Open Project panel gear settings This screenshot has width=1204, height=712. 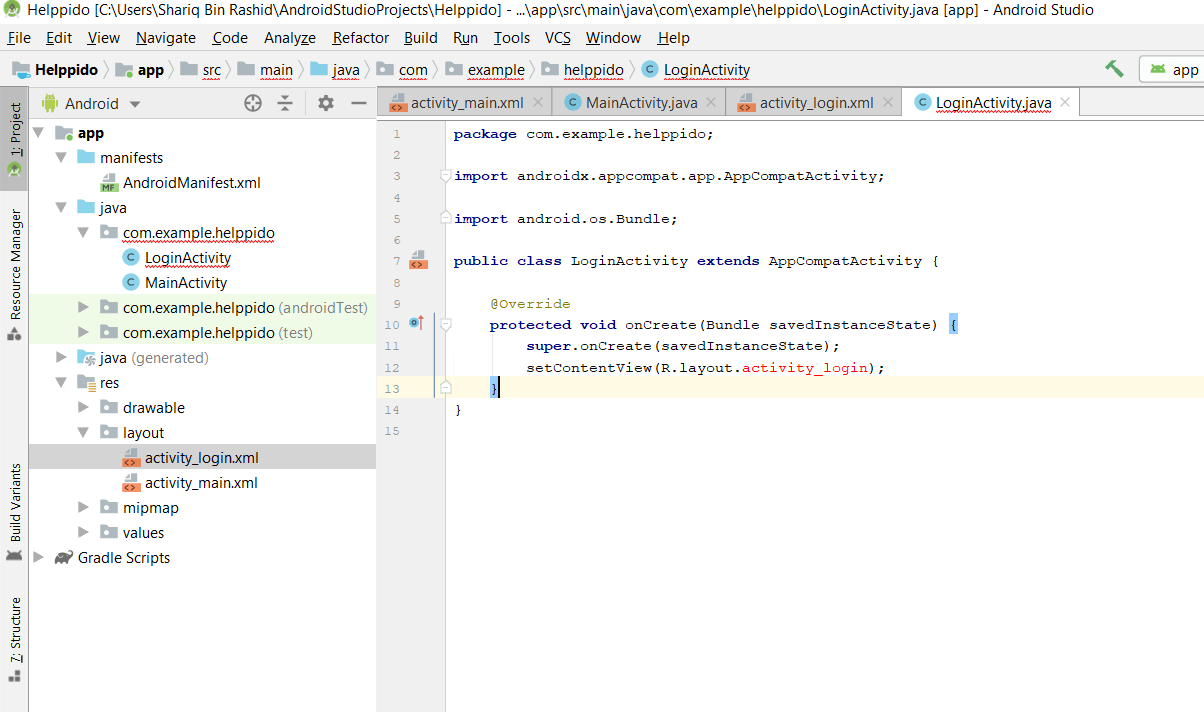pos(326,103)
